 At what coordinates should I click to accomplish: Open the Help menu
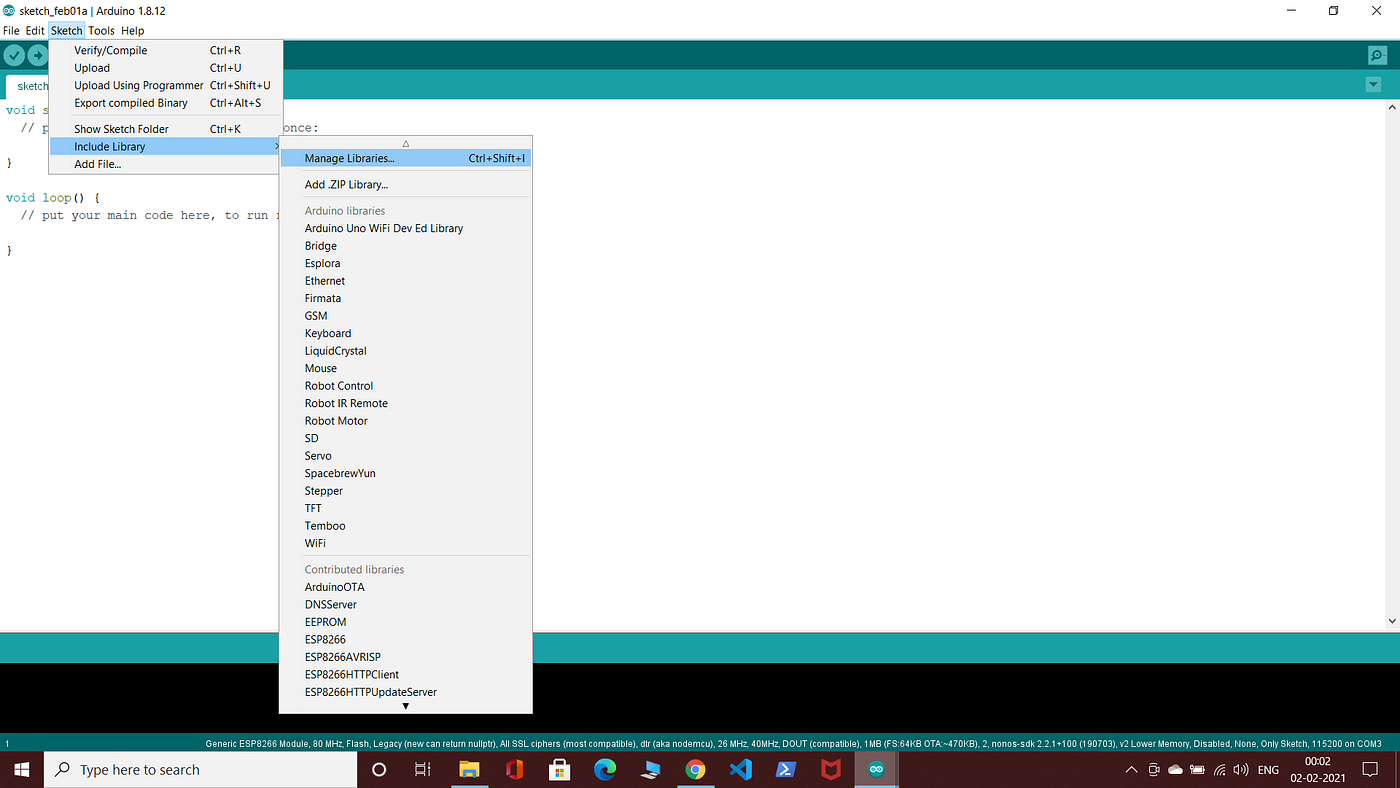coord(133,31)
